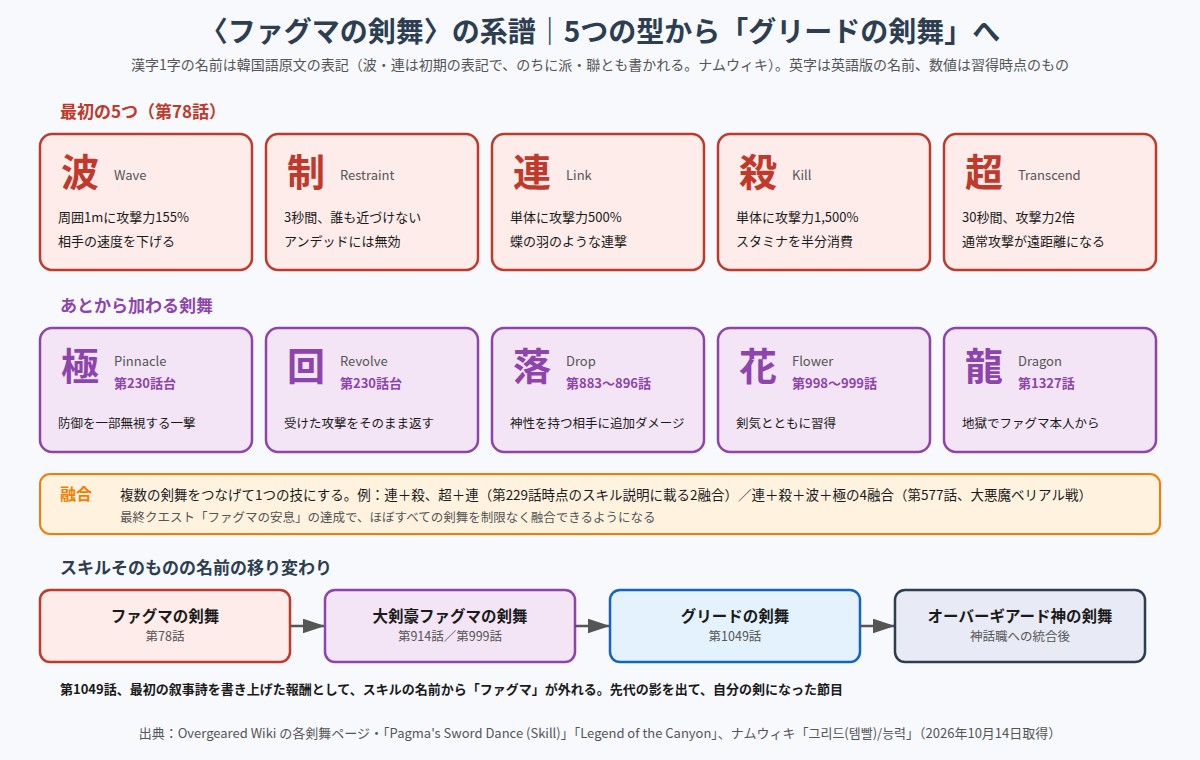The image size is (1200, 760).
Task: Click the English label Transcend
Action: coord(1049,175)
